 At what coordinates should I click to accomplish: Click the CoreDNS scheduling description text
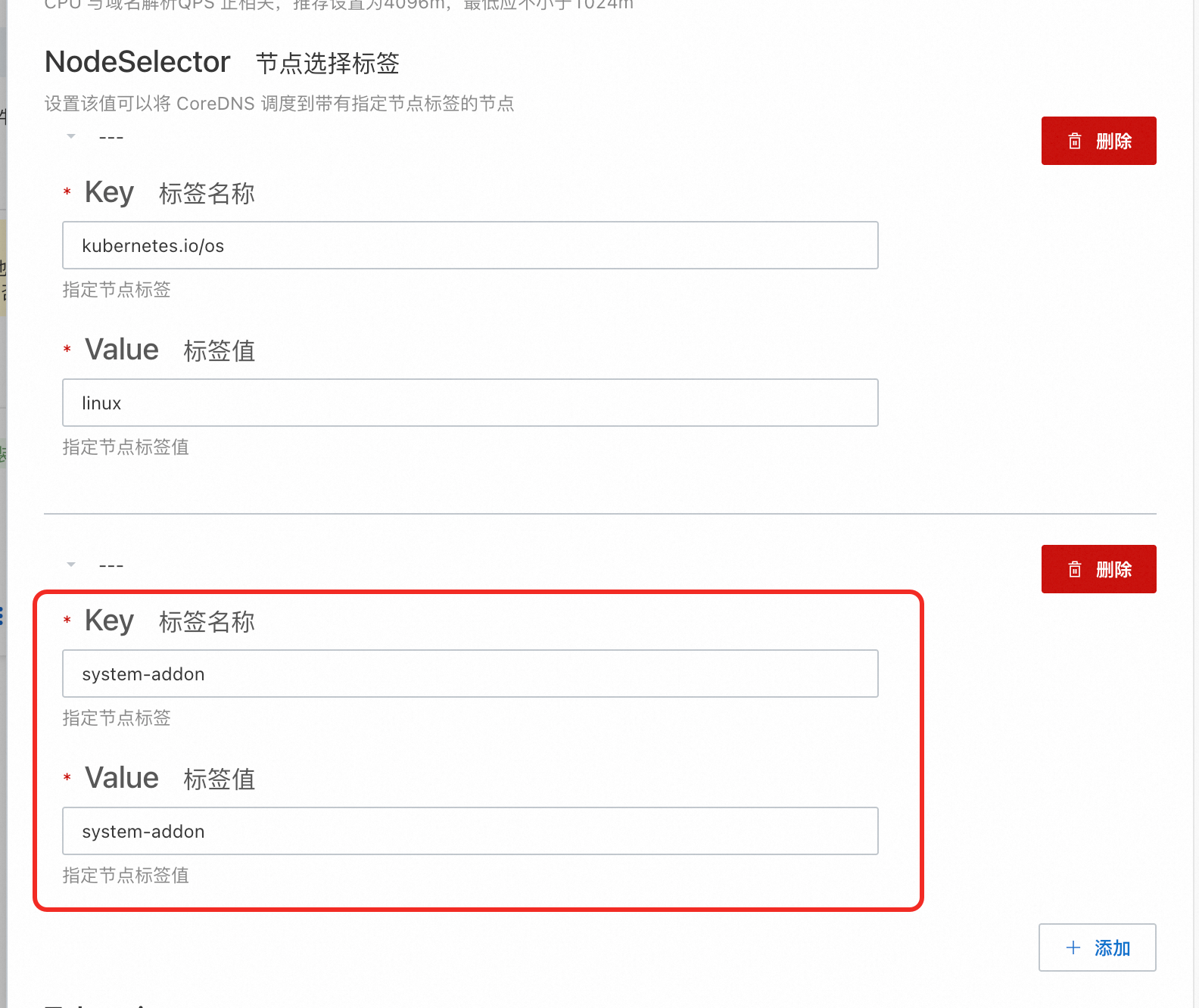[x=279, y=104]
